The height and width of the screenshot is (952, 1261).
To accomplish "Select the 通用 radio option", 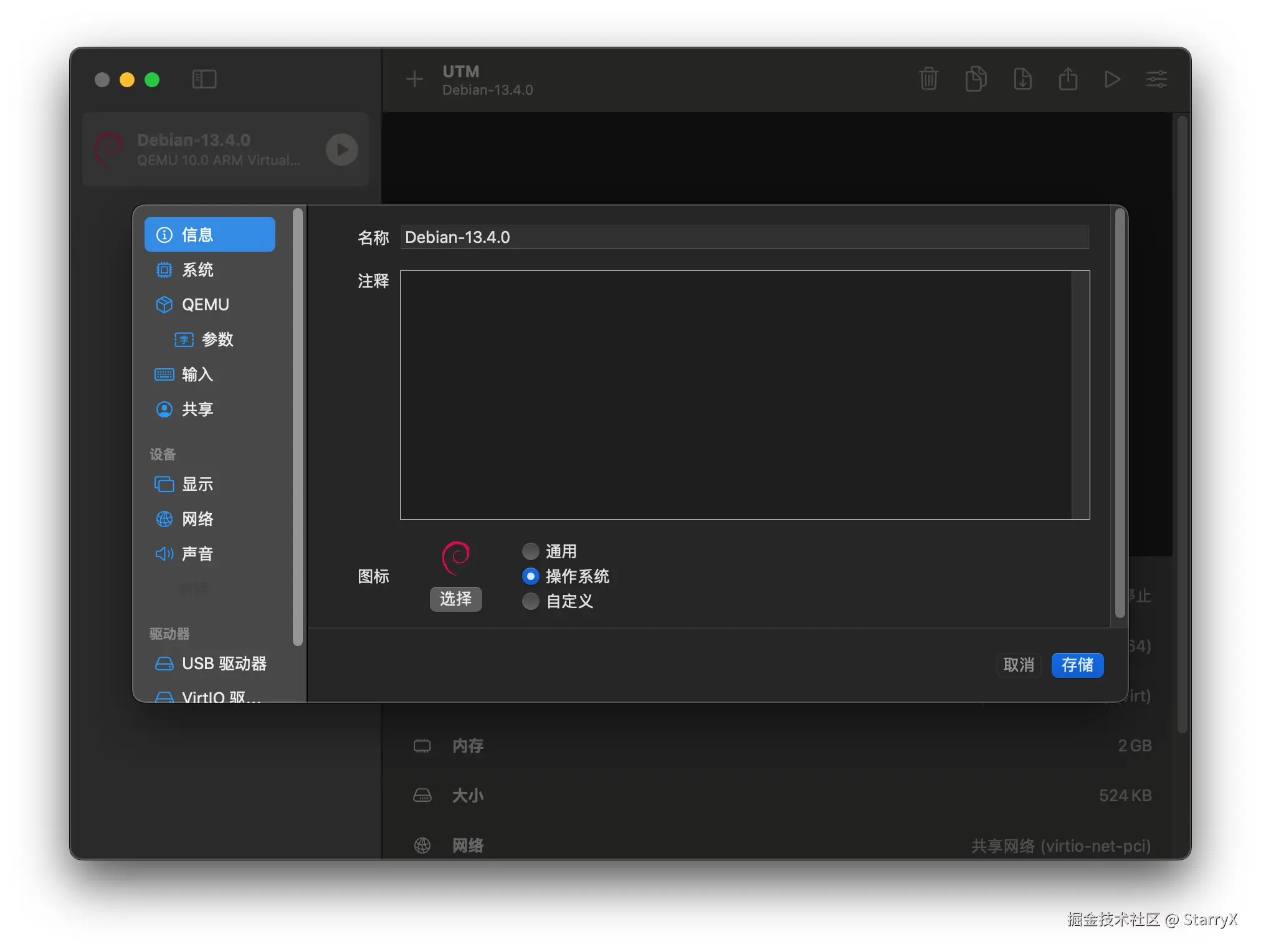I will 531,551.
